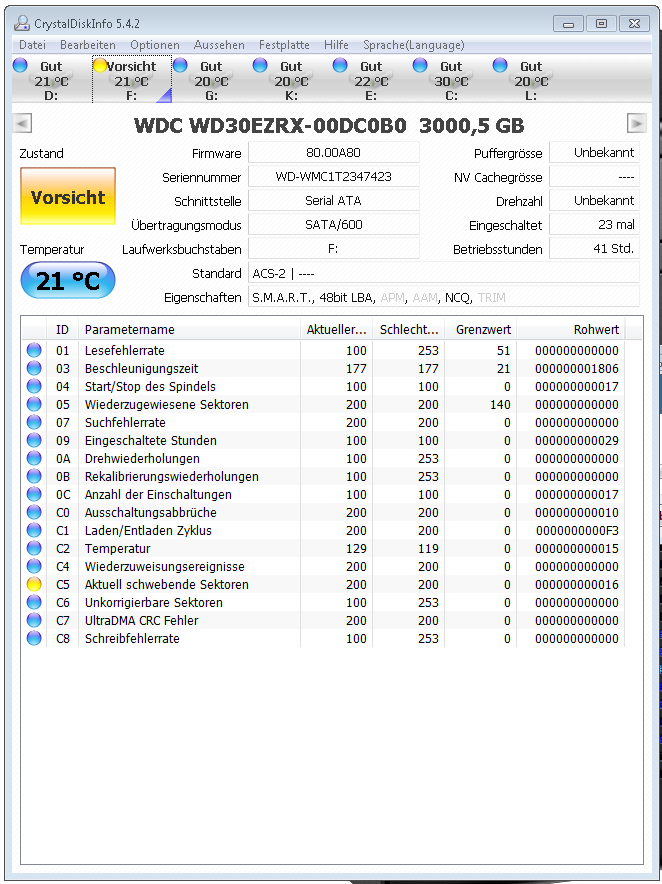Open the Datei menu
The height and width of the screenshot is (884, 662).
tap(32, 45)
